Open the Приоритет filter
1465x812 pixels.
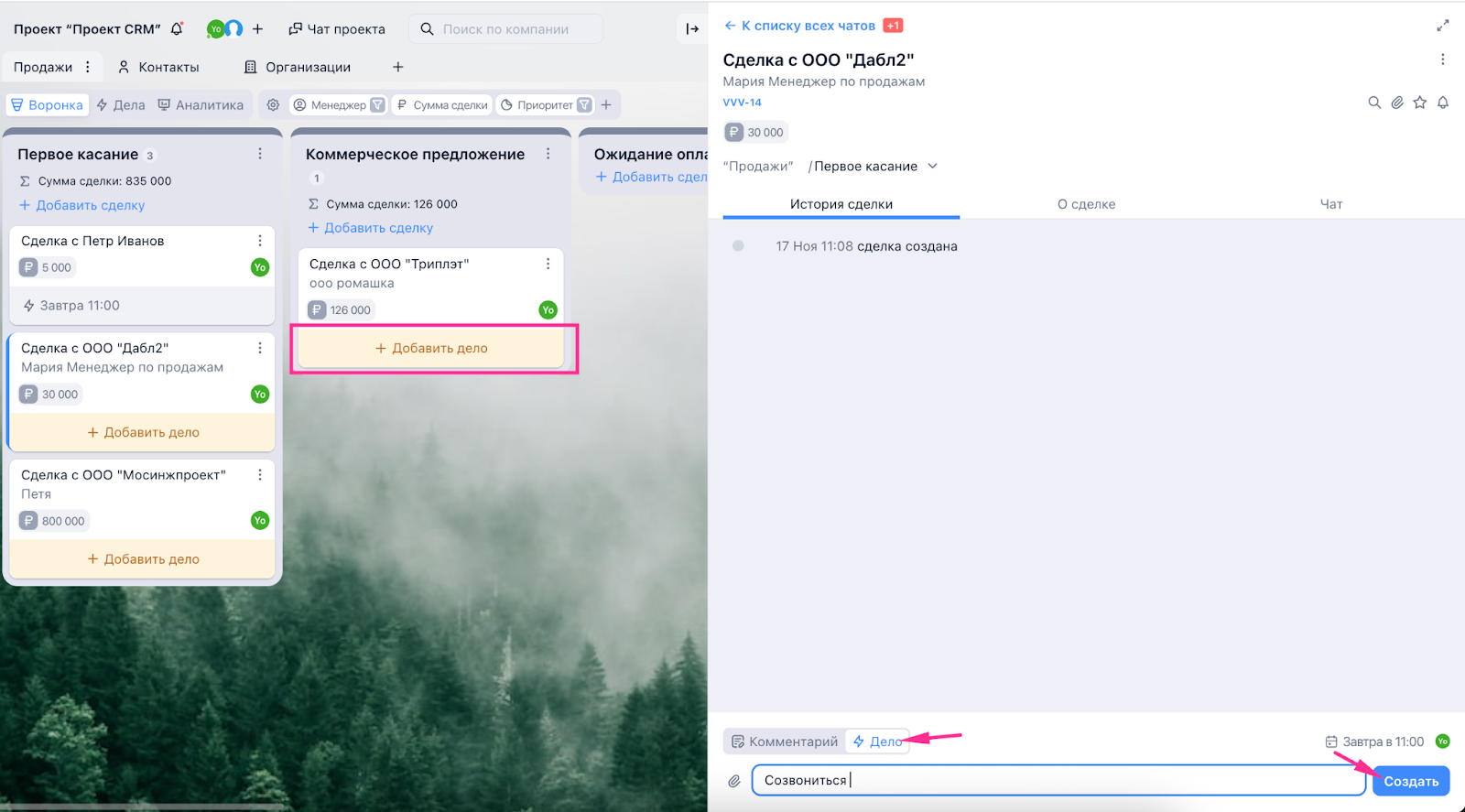[546, 105]
